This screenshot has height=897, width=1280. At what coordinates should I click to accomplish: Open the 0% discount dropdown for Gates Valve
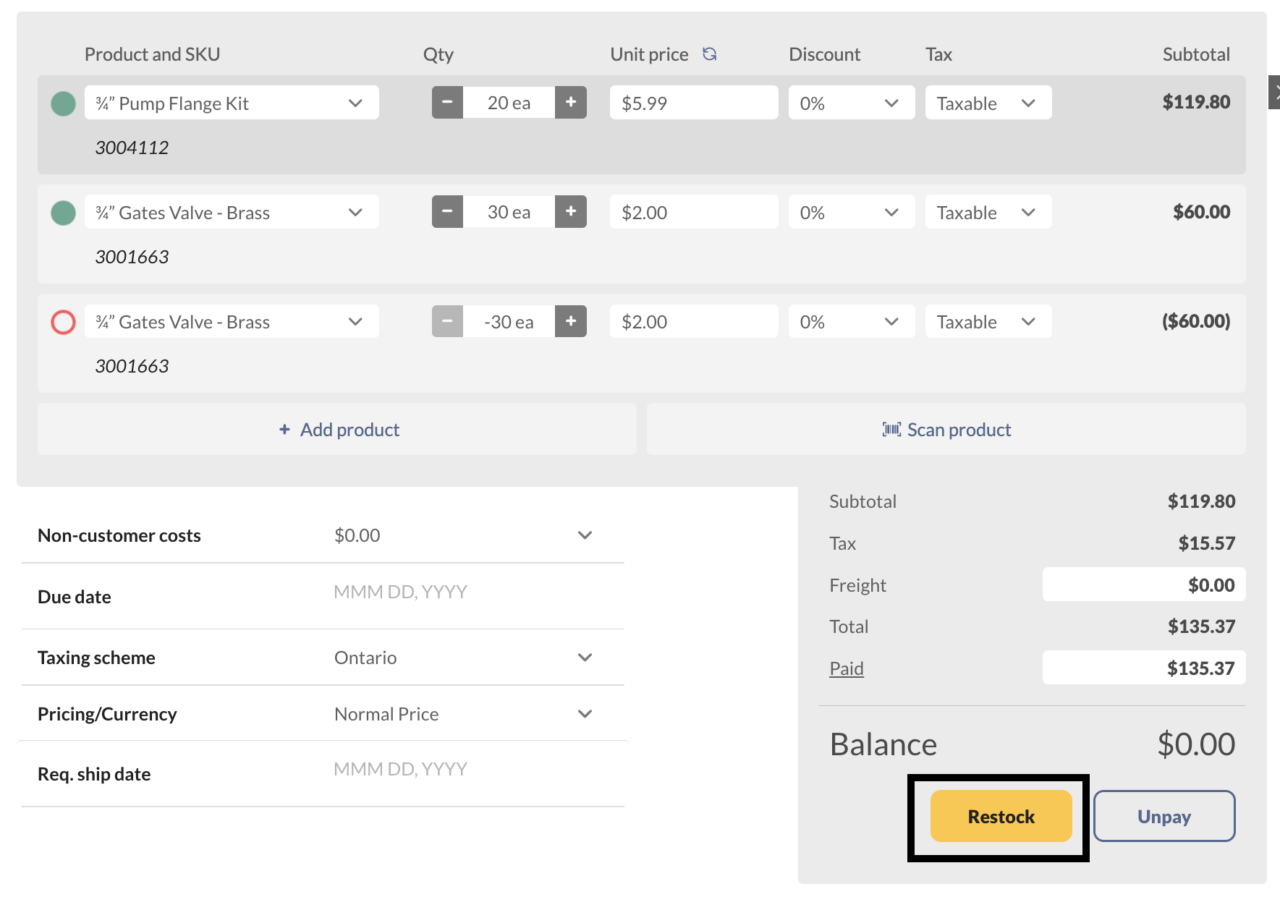[x=851, y=211]
